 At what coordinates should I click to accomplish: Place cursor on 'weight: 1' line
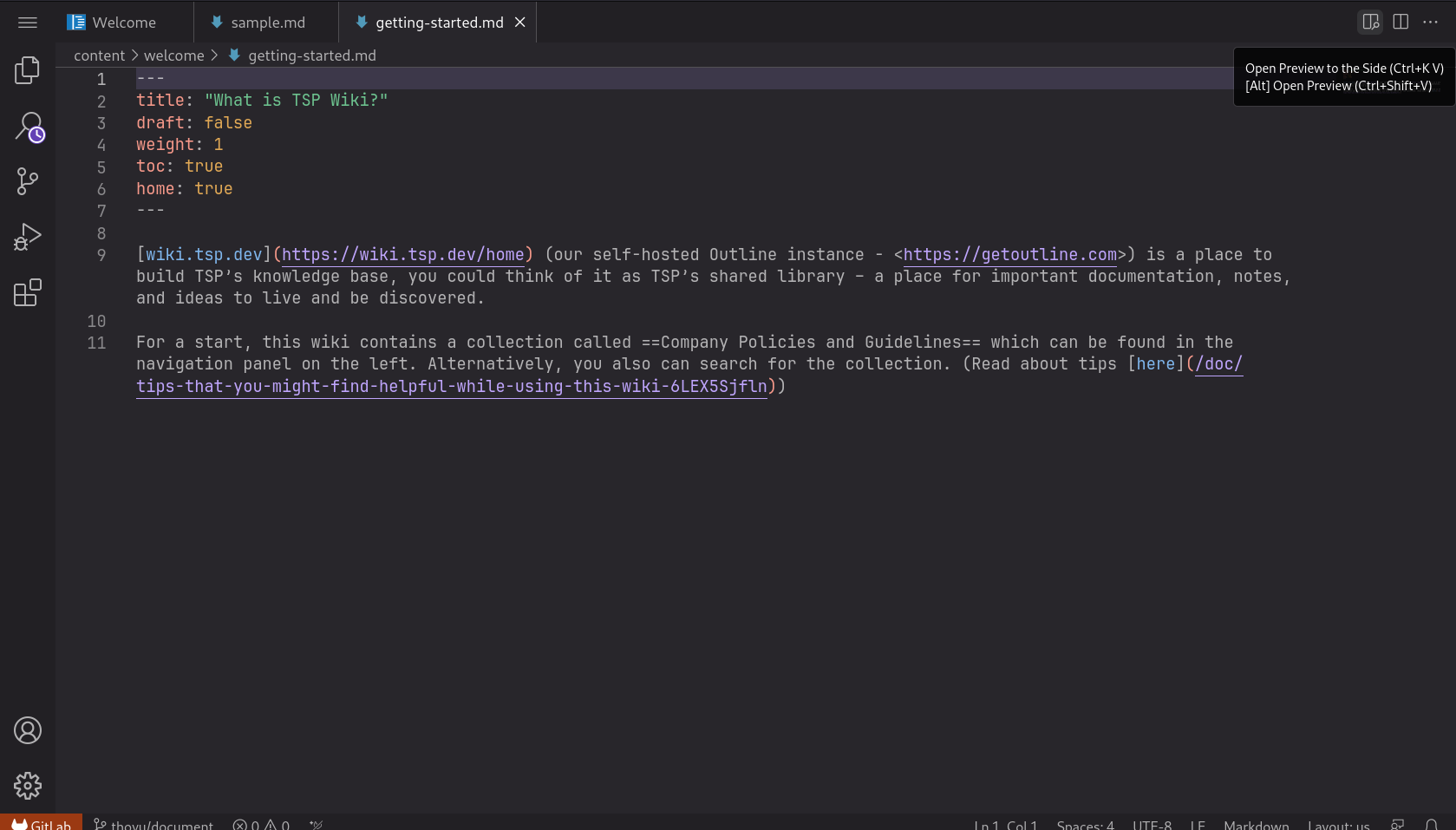pyautogui.click(x=180, y=145)
